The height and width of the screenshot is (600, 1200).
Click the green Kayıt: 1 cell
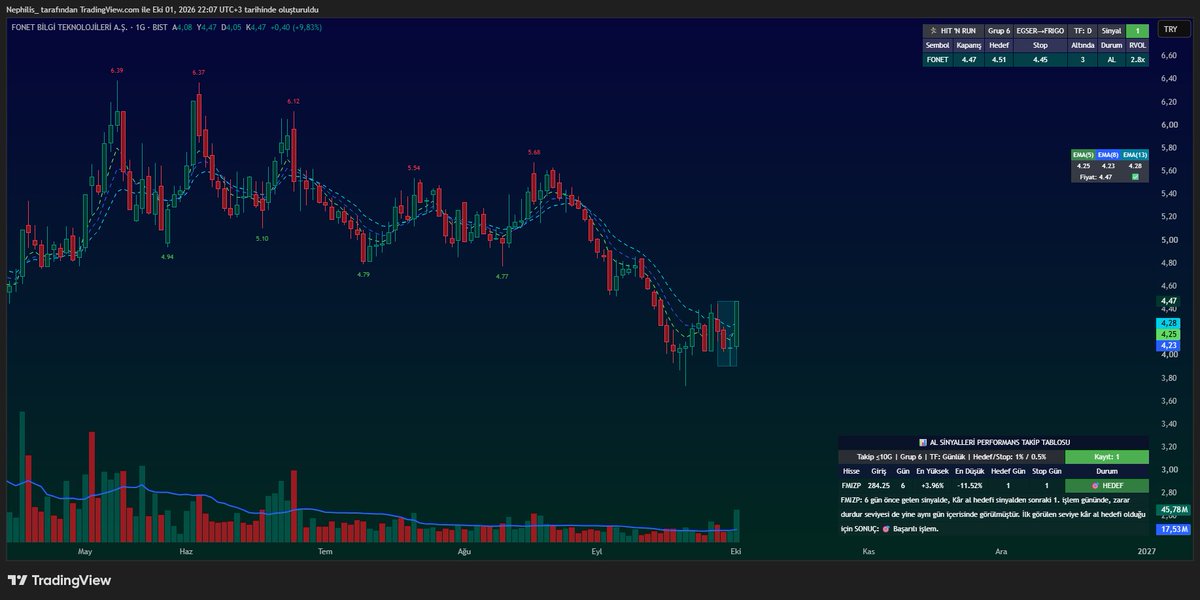click(1107, 456)
